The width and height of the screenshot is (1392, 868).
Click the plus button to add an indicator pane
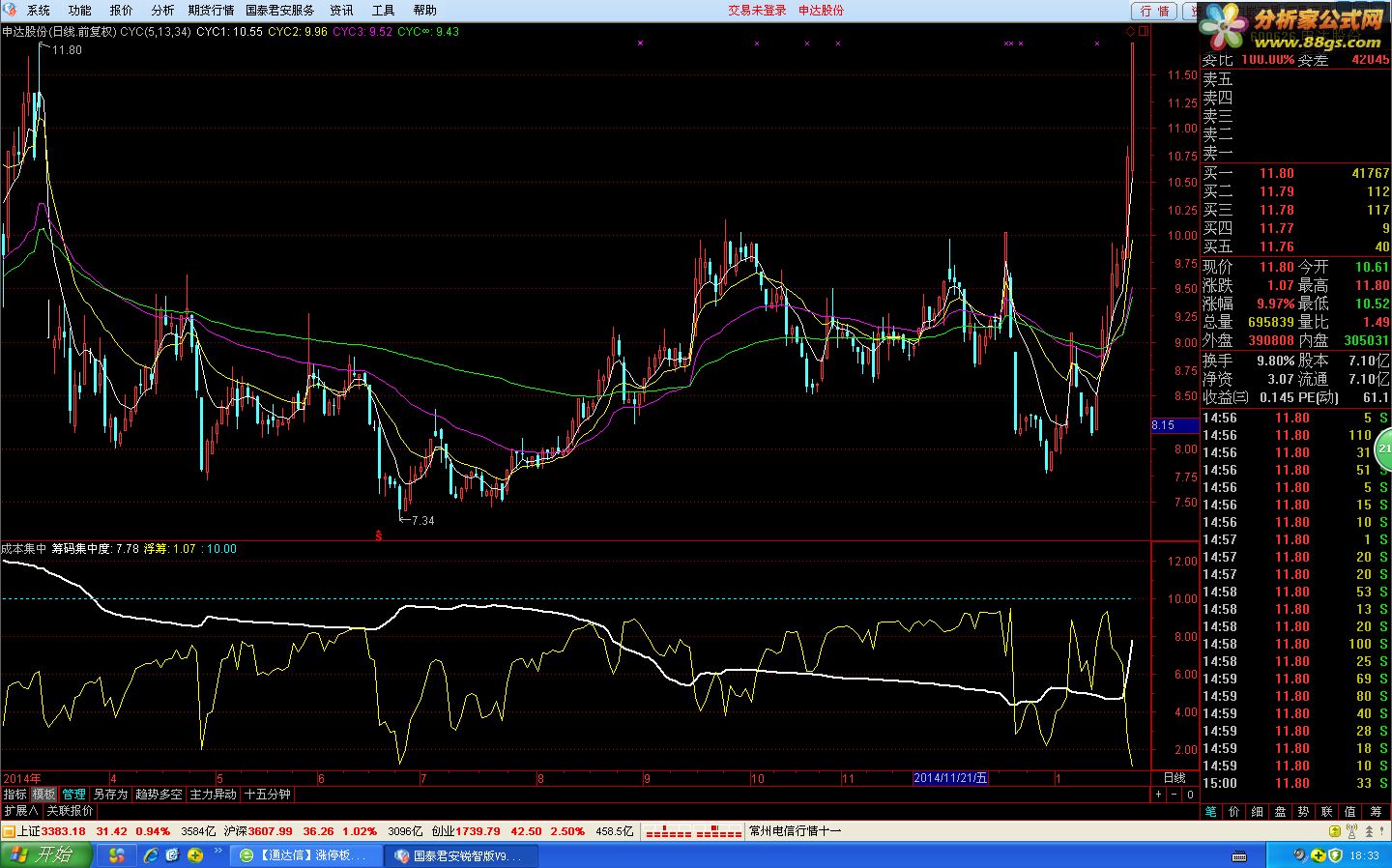point(1158,795)
